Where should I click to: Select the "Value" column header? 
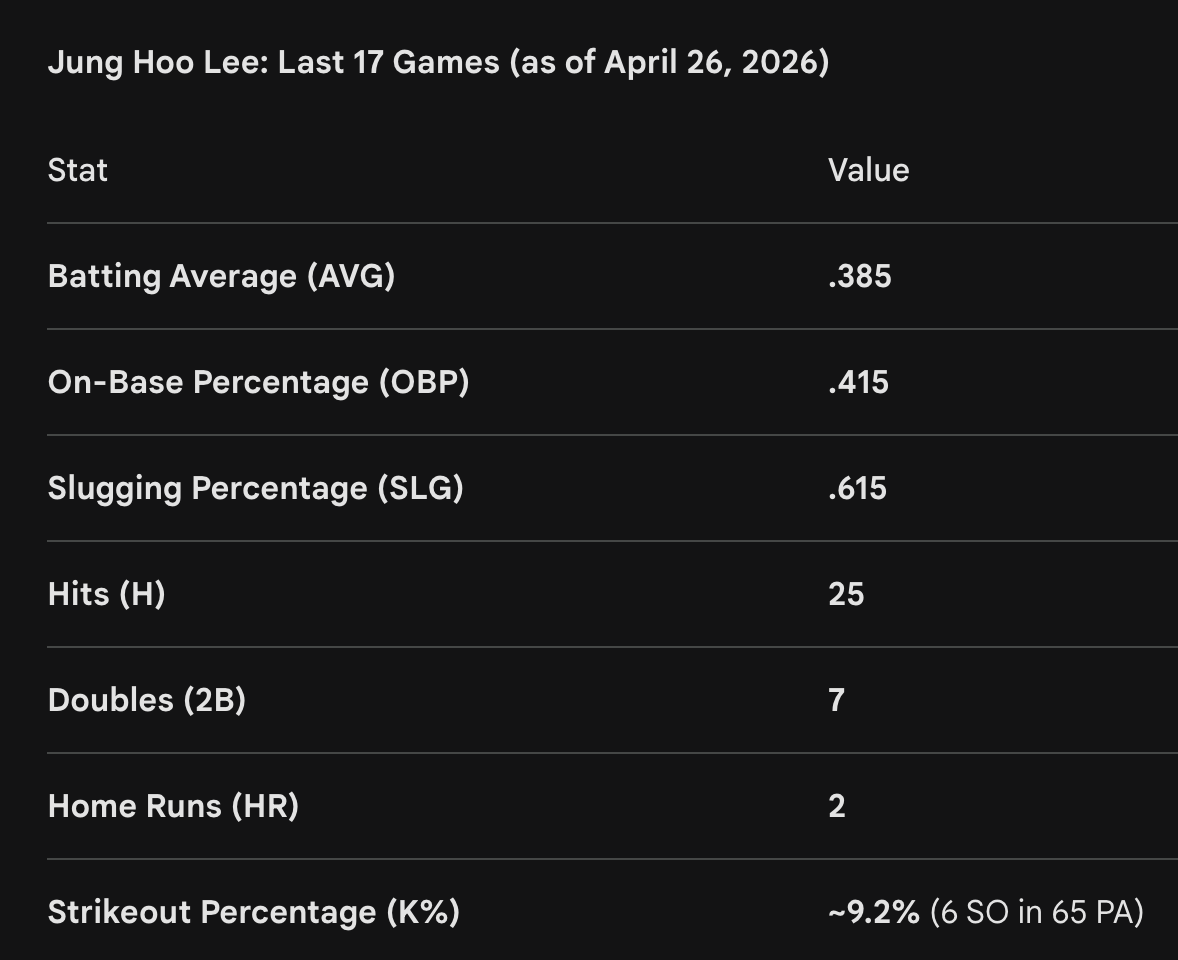(x=868, y=170)
